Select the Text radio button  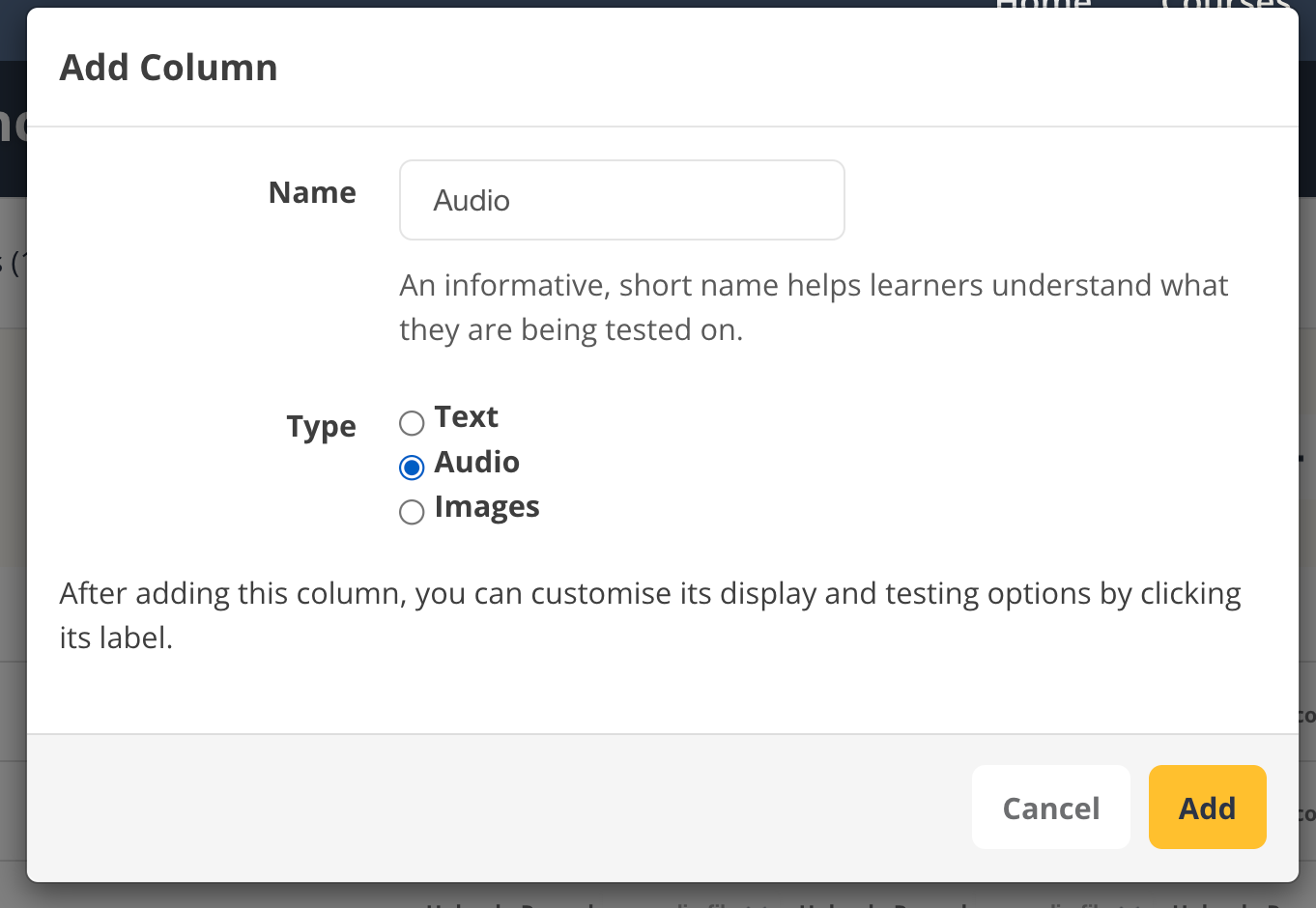(x=412, y=423)
